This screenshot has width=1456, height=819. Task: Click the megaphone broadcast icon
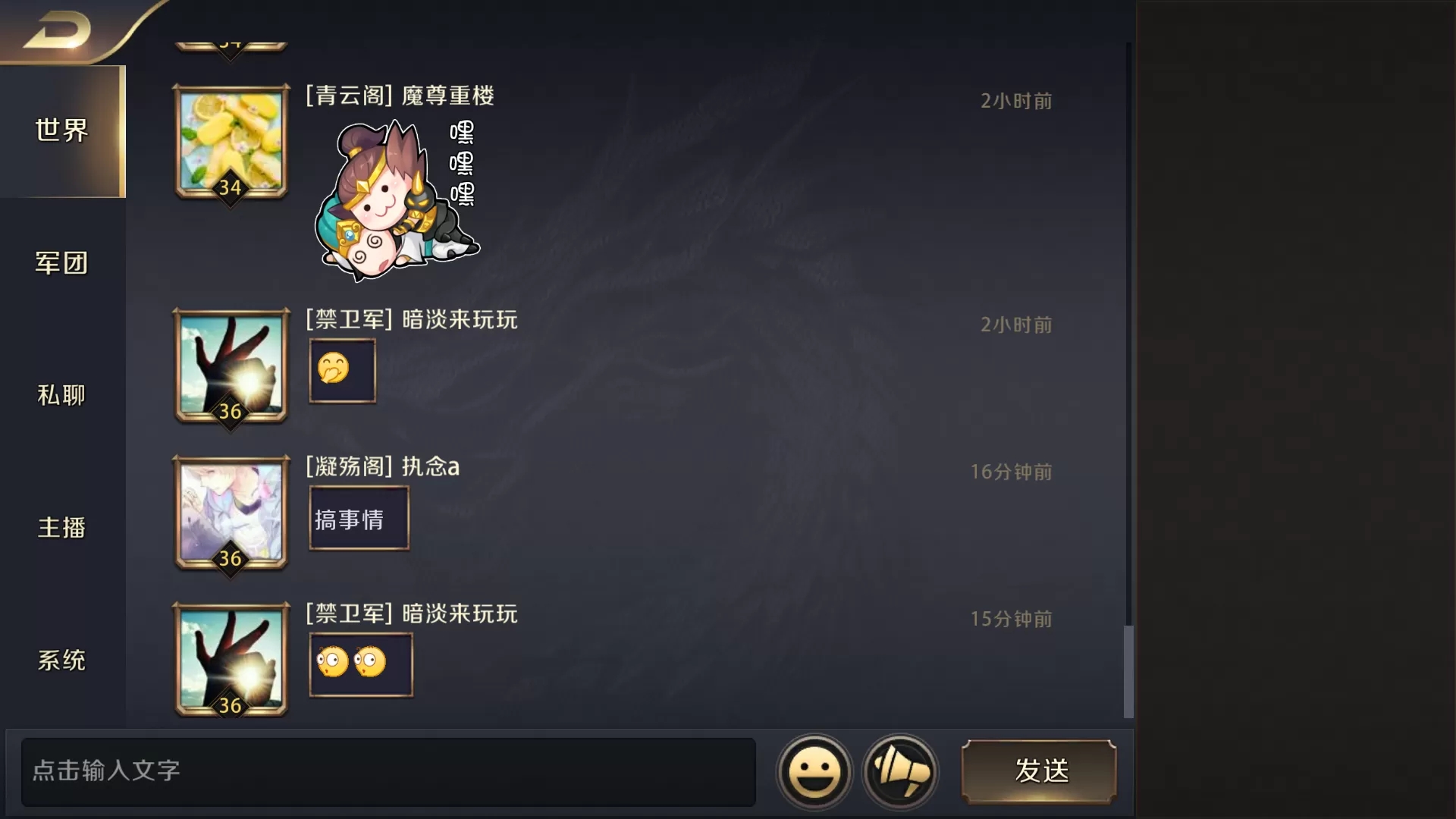[900, 772]
